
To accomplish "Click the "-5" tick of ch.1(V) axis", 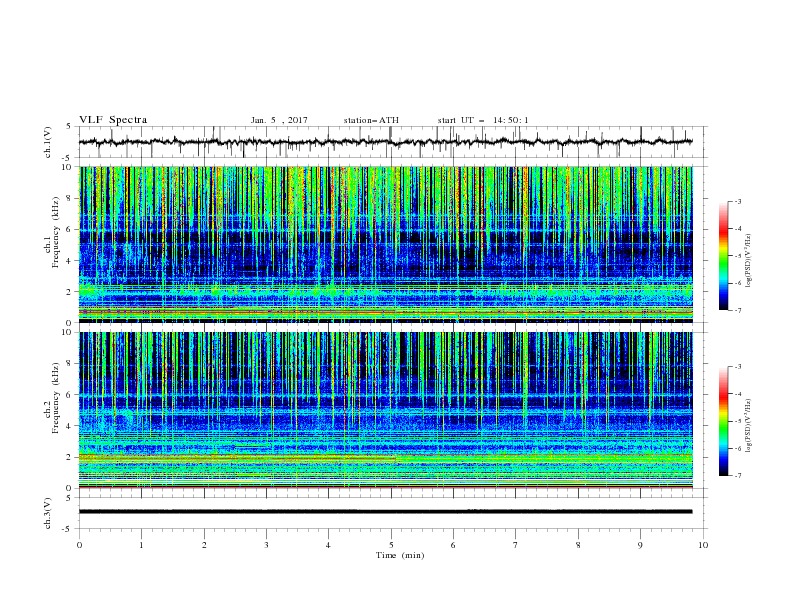I will (68, 158).
